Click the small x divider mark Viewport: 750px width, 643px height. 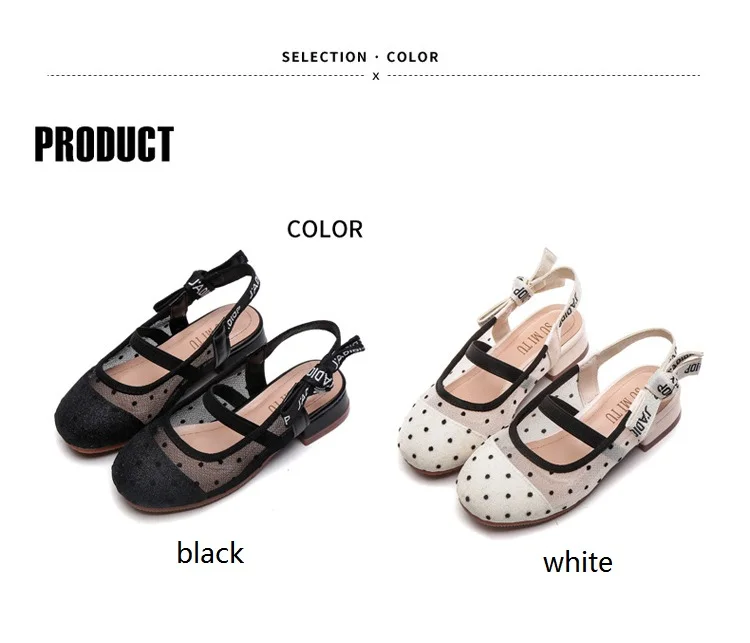point(375,76)
